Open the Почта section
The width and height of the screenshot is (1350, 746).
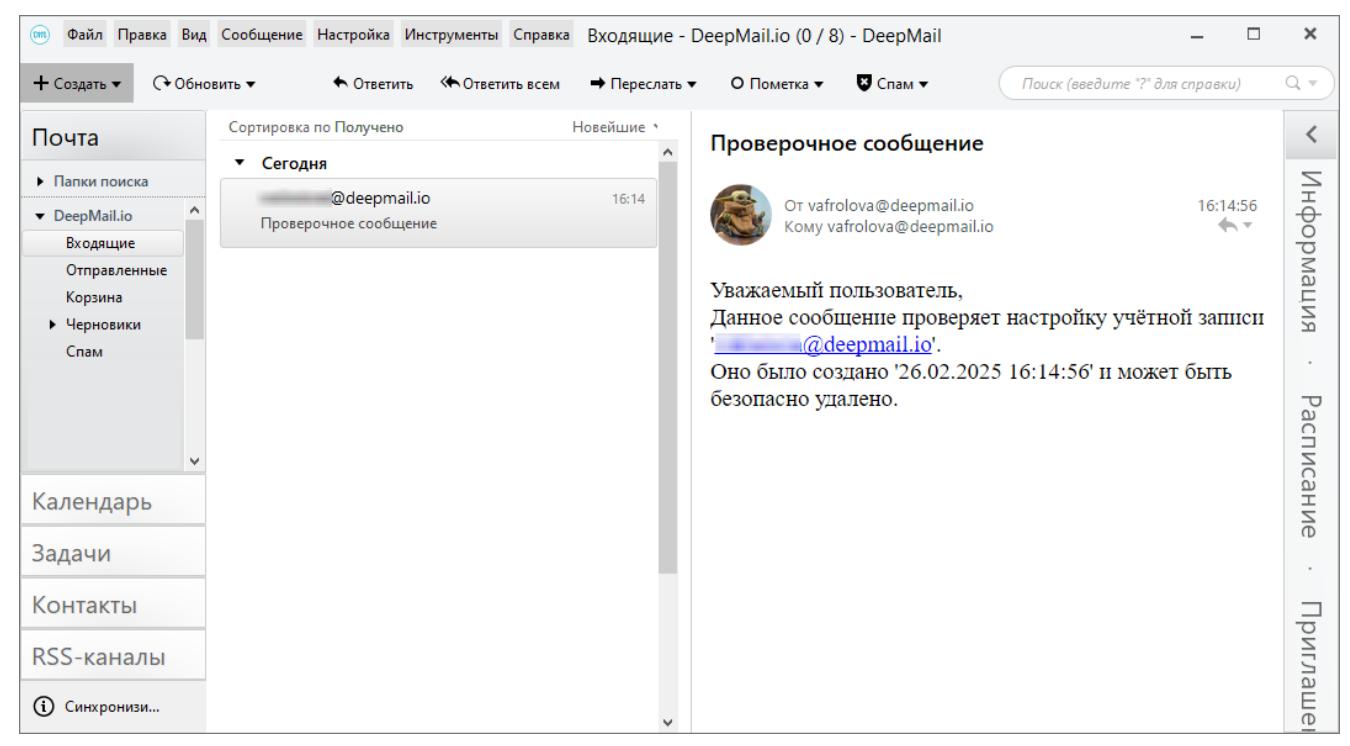click(113, 138)
